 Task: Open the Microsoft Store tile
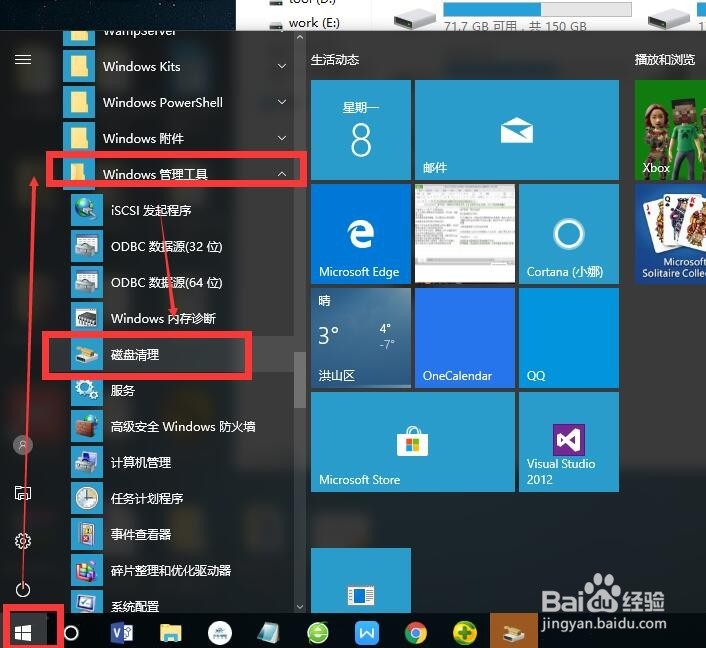pos(412,442)
